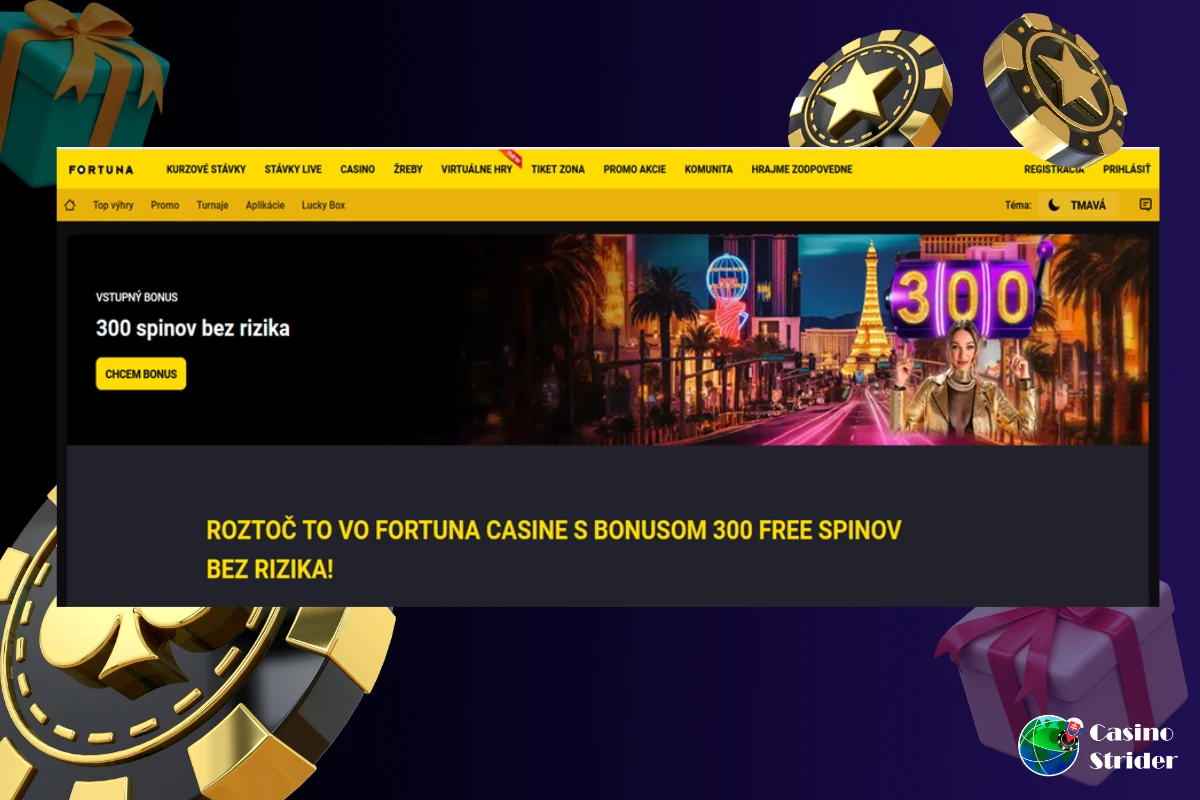Open the chat message icon
This screenshot has width=1200, height=800.
pyautogui.click(x=1145, y=205)
